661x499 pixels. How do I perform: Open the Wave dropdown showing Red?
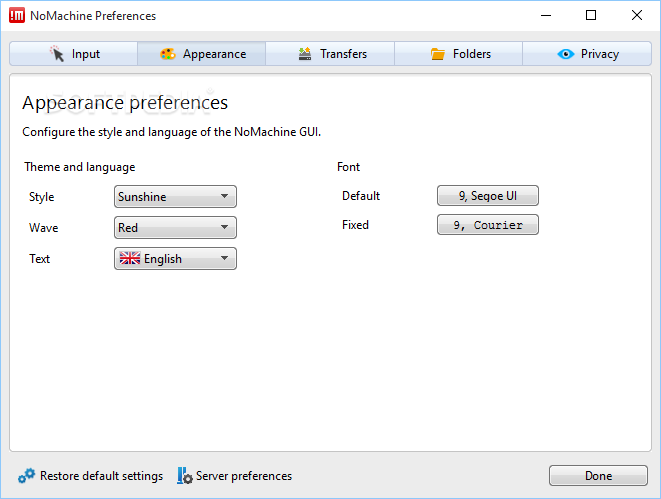tap(175, 228)
